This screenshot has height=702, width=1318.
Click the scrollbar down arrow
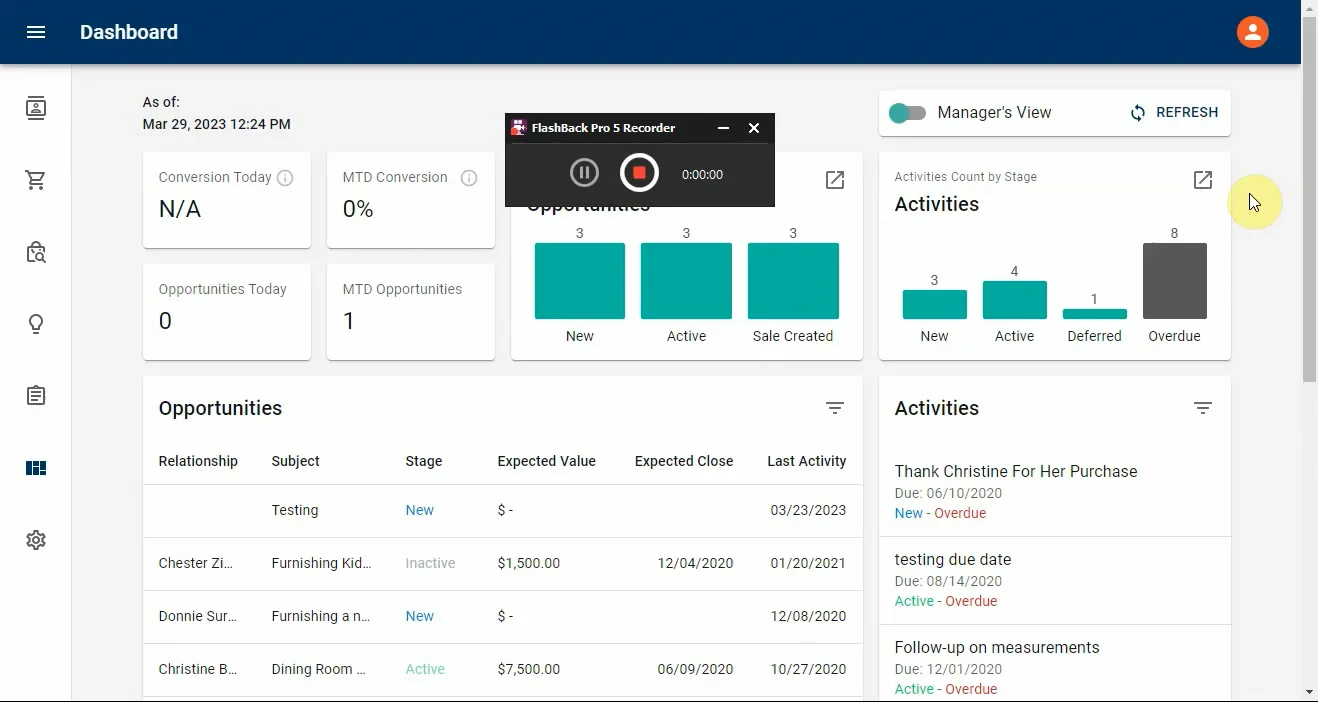[1309, 692]
